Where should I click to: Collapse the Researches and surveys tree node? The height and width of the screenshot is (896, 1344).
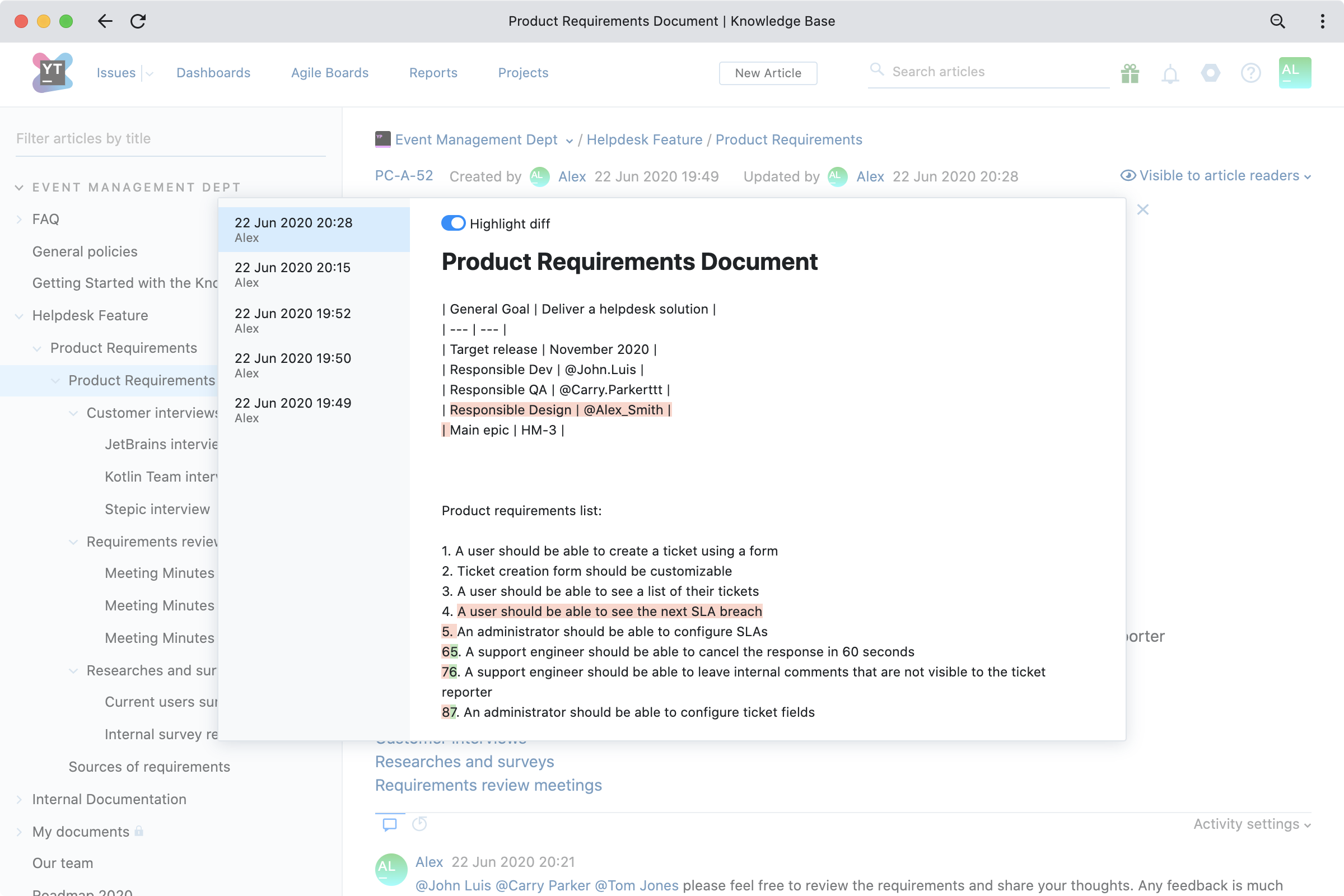pyautogui.click(x=73, y=671)
